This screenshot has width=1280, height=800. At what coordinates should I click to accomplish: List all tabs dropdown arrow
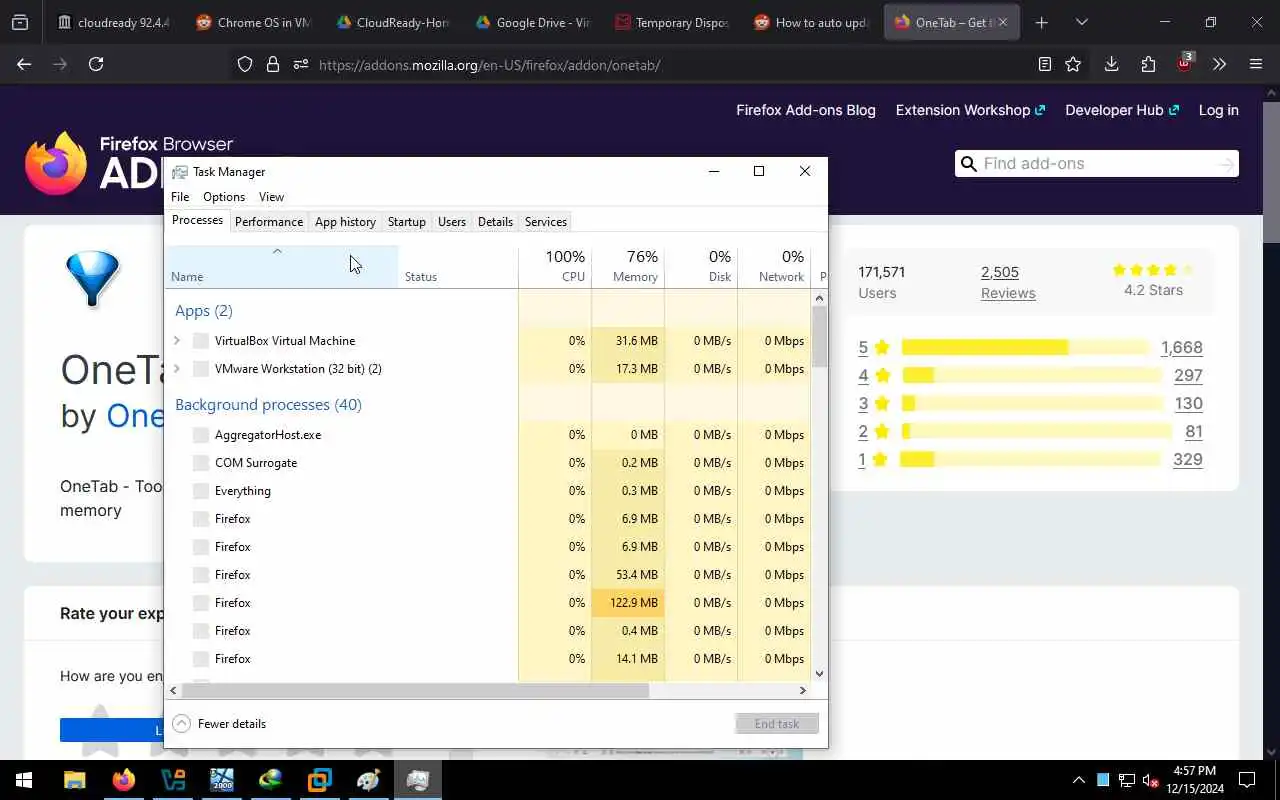pyautogui.click(x=1081, y=22)
